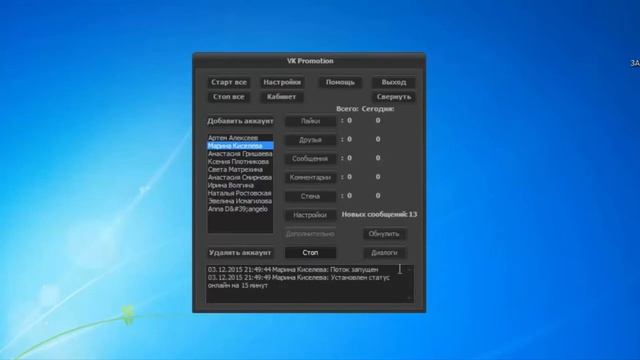This screenshot has width=640, height=360.
Task: Click log line Установлен статус онлайн
Action: (299, 282)
